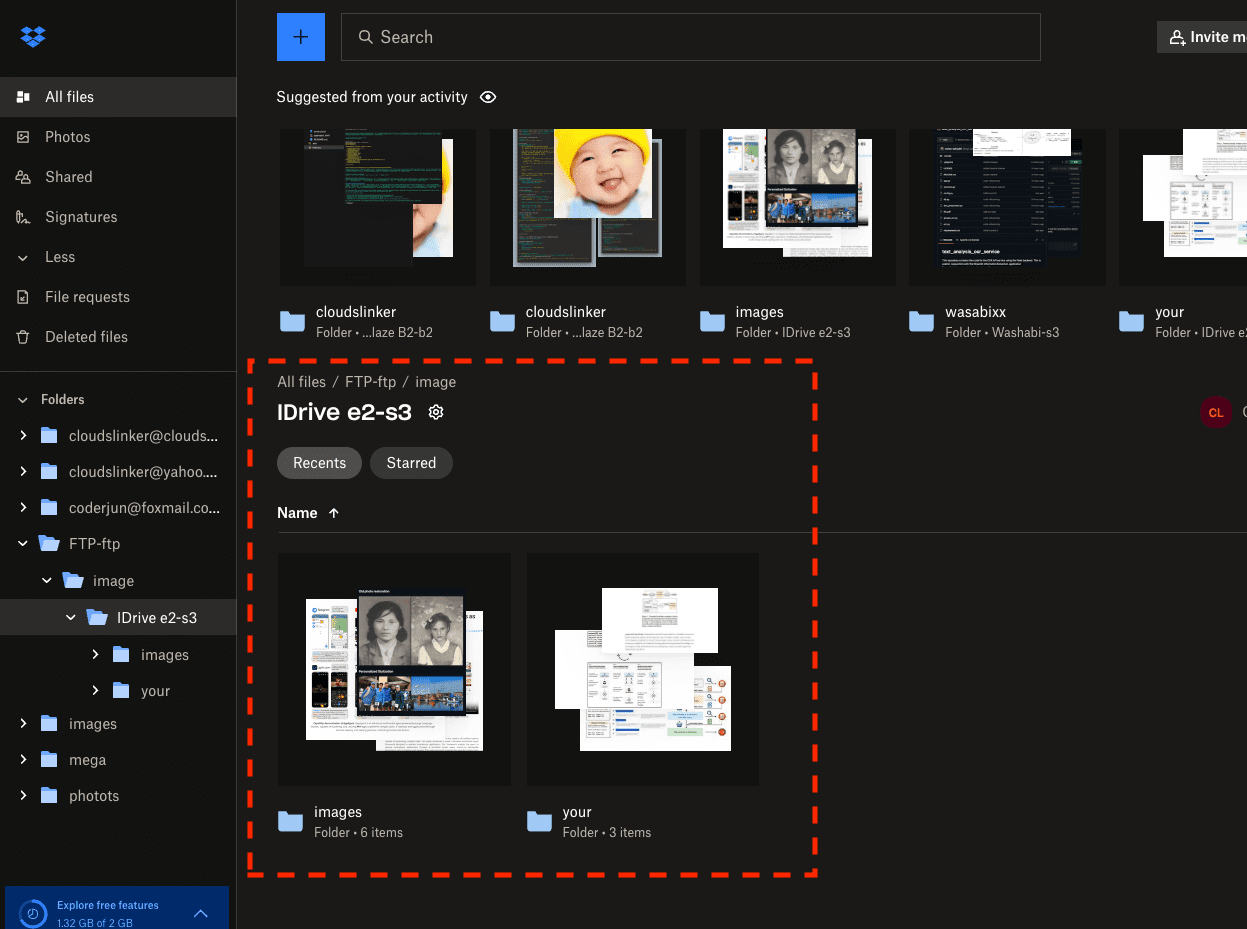This screenshot has height=929, width=1247.
Task: Open Signatures in sidebar
Action: tap(118, 217)
